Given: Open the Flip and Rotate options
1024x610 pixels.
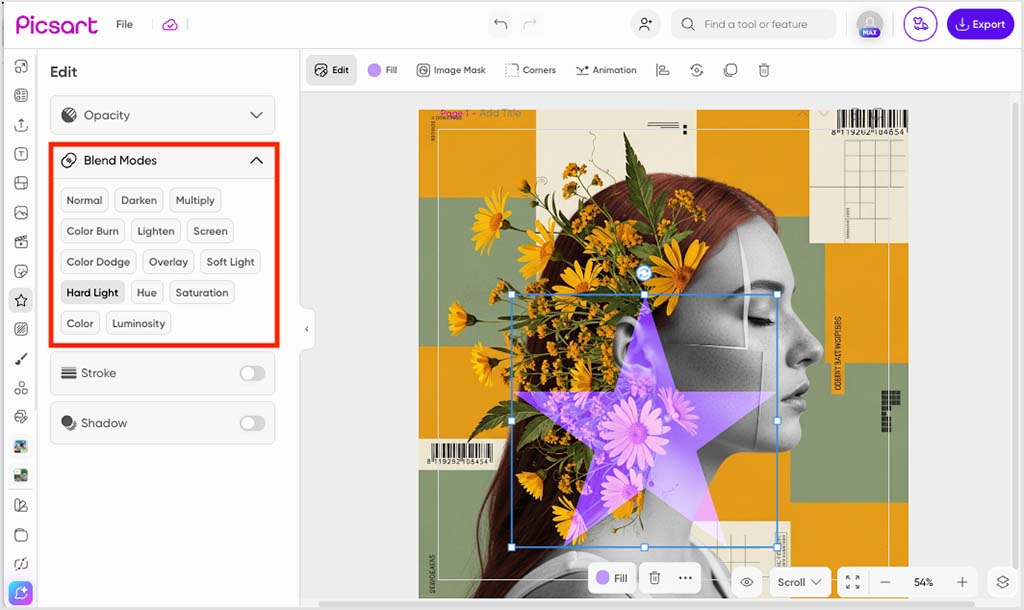Looking at the screenshot, I should click(x=697, y=70).
